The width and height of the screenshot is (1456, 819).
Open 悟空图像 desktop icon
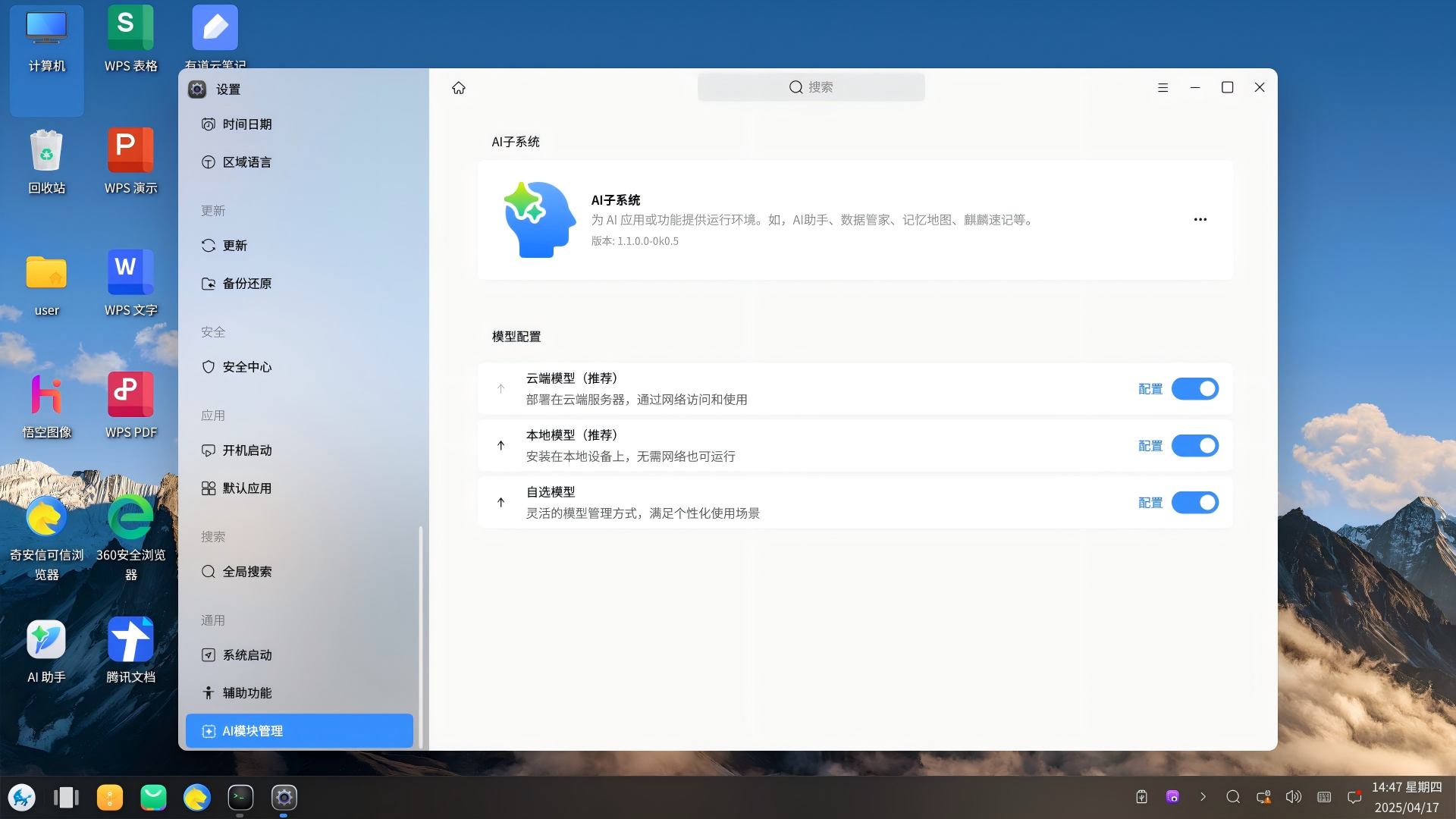(x=46, y=407)
